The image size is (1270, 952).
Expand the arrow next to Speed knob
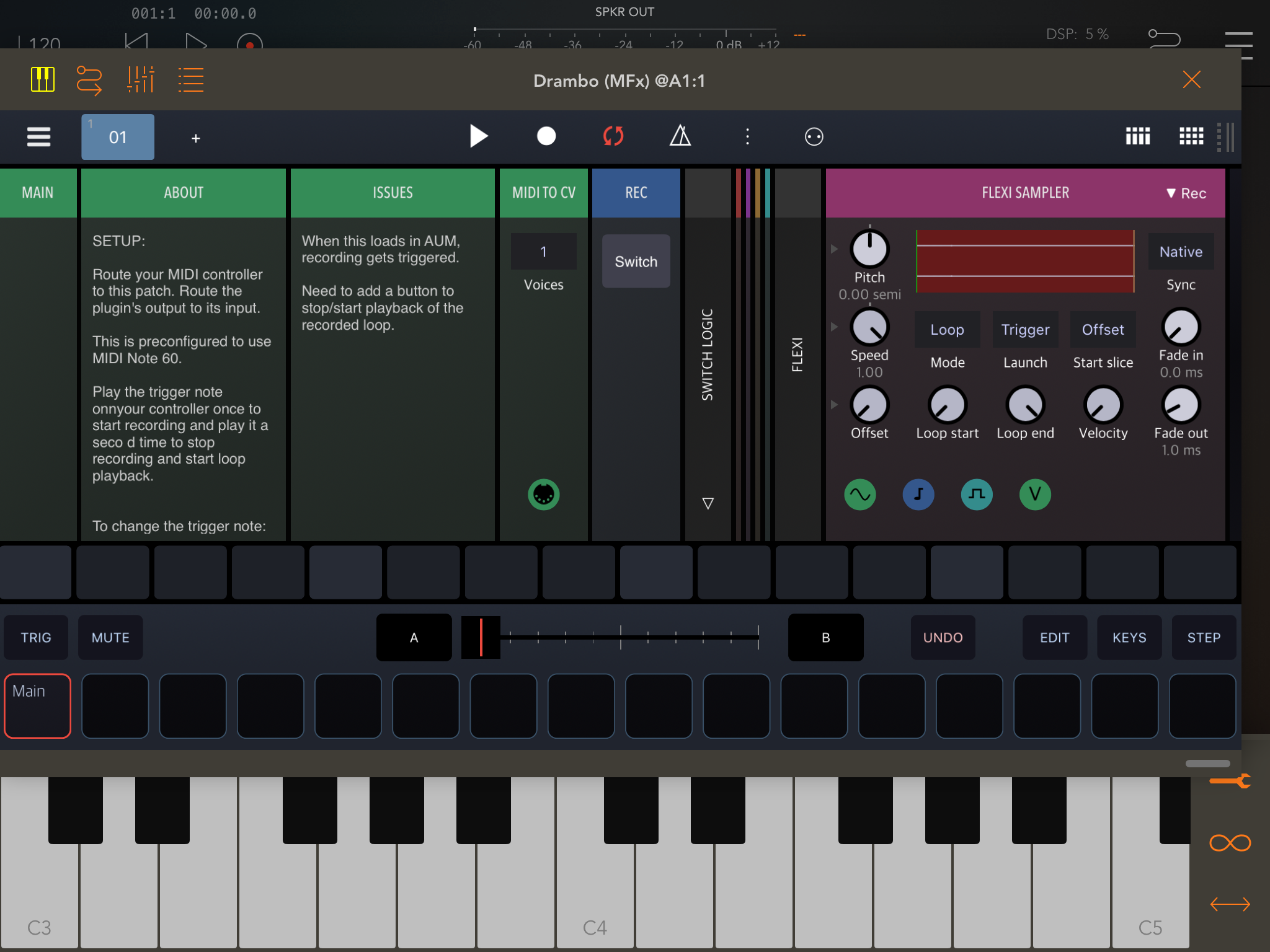coord(834,327)
